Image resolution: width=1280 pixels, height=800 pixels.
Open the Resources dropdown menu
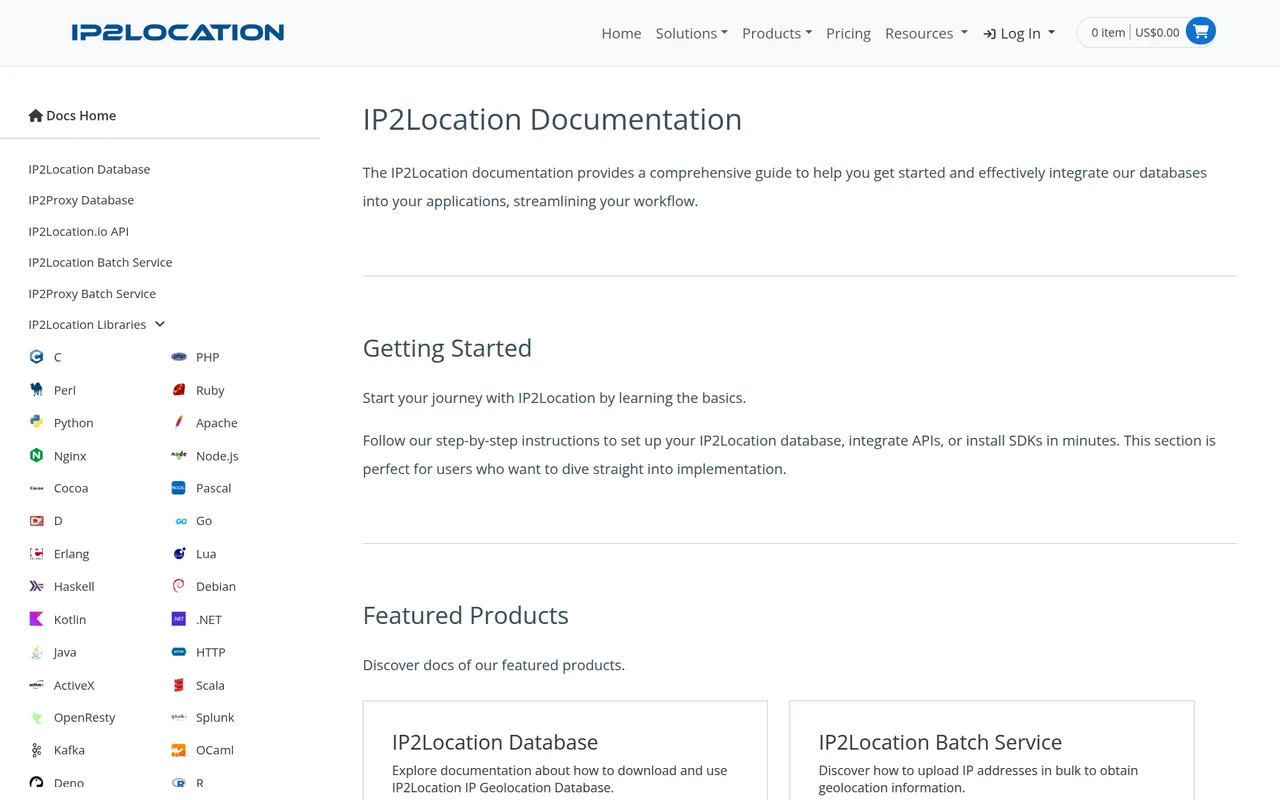pyautogui.click(x=926, y=33)
